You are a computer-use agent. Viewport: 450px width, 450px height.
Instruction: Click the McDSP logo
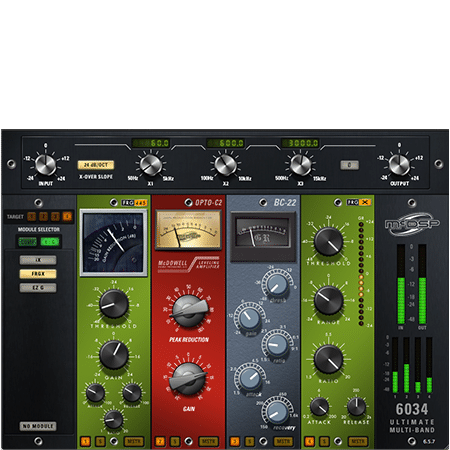pyautogui.click(x=412, y=224)
